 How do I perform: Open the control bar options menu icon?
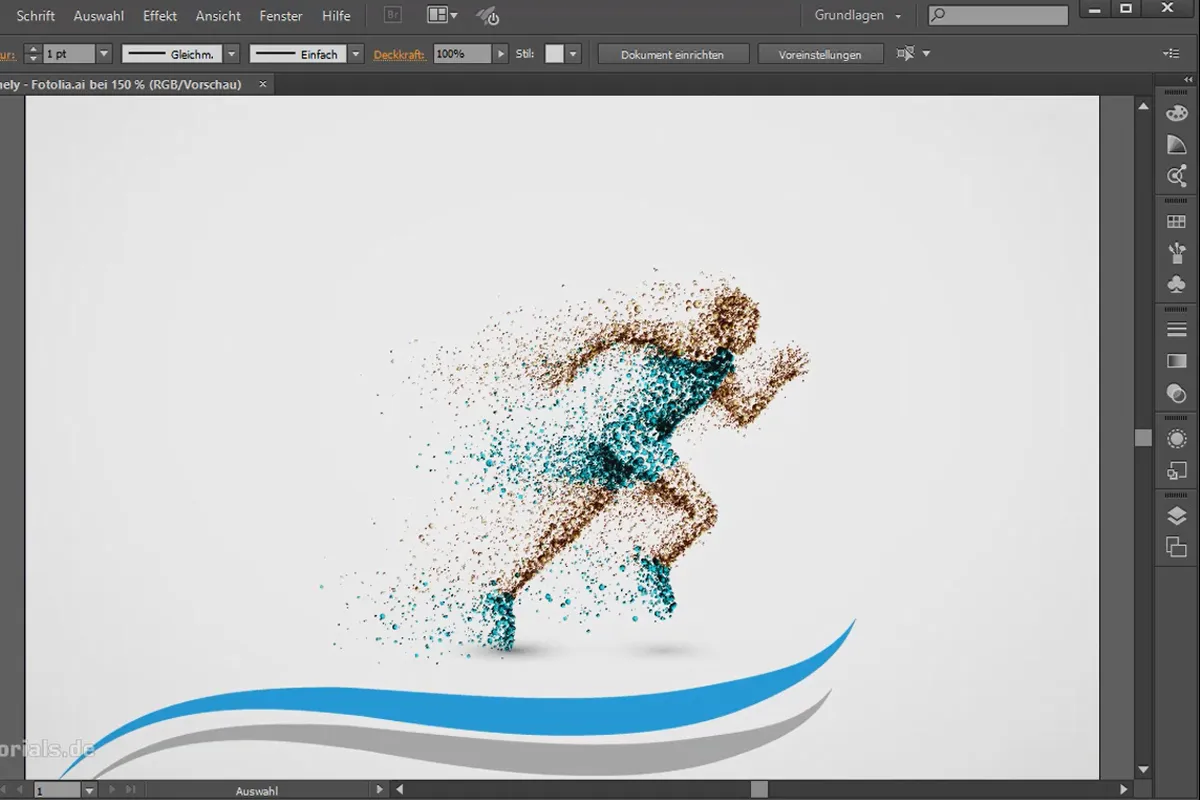point(1172,54)
